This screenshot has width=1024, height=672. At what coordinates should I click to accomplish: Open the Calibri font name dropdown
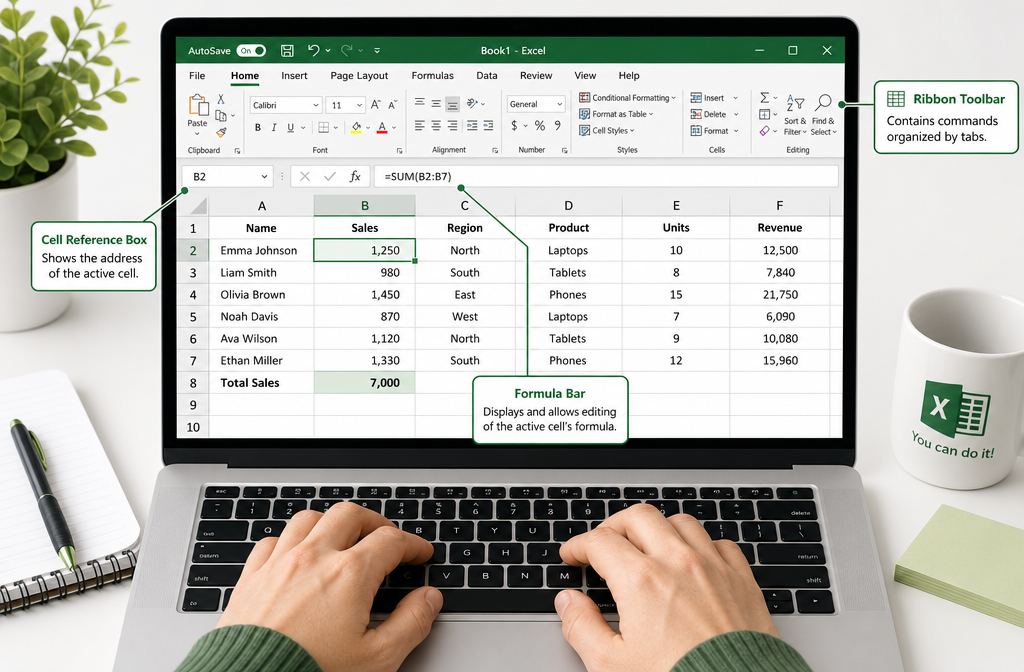(315, 105)
